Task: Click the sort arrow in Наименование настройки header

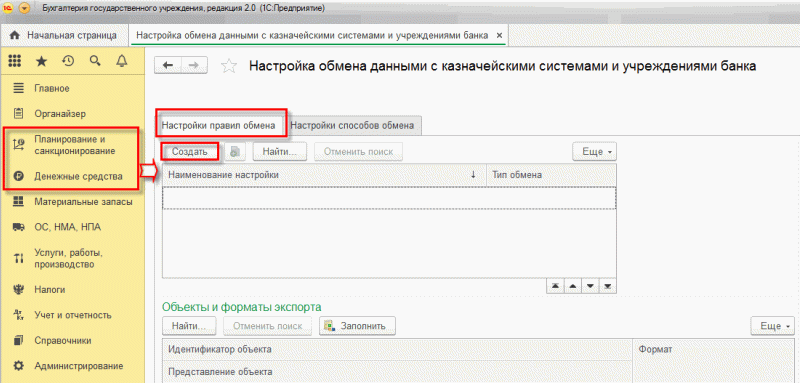Action: [x=473, y=175]
